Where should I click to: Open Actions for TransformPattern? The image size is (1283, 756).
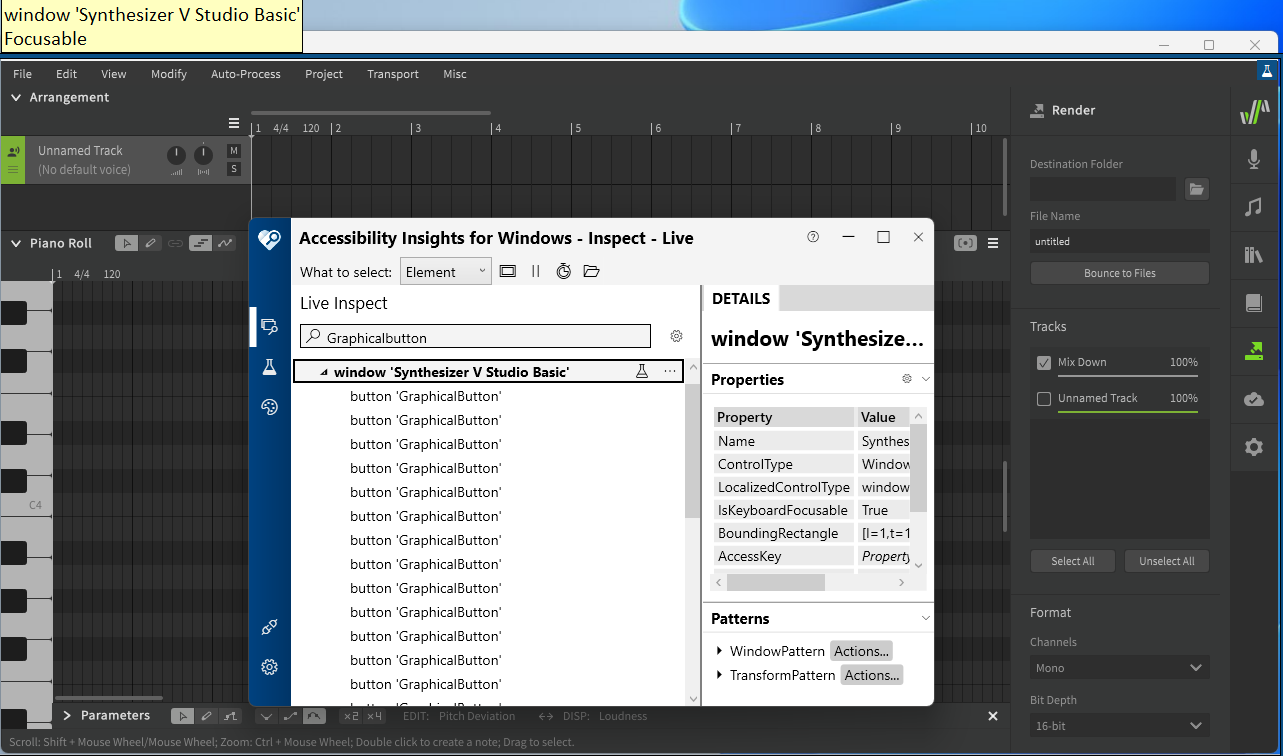[871, 675]
